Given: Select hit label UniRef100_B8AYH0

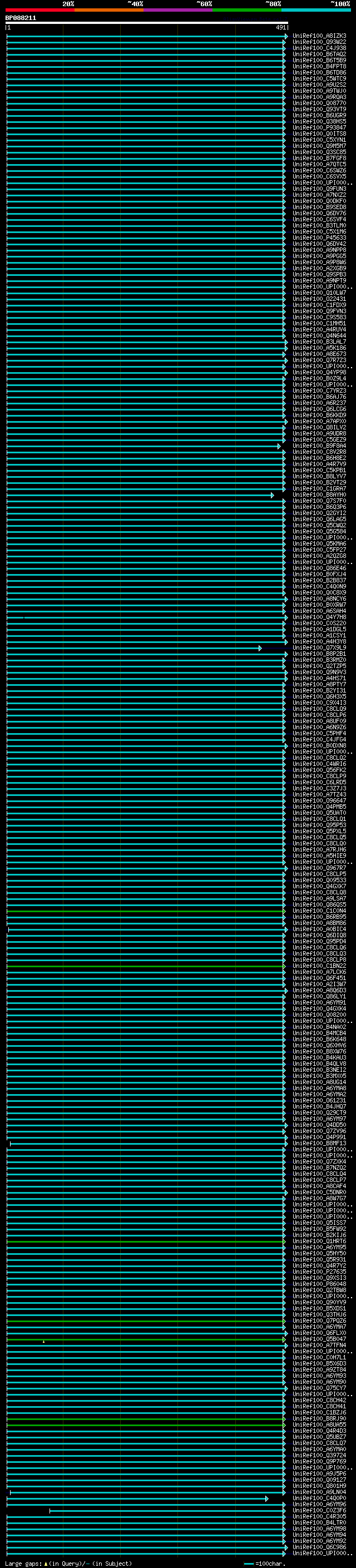Looking at the screenshot, I should tap(319, 495).
